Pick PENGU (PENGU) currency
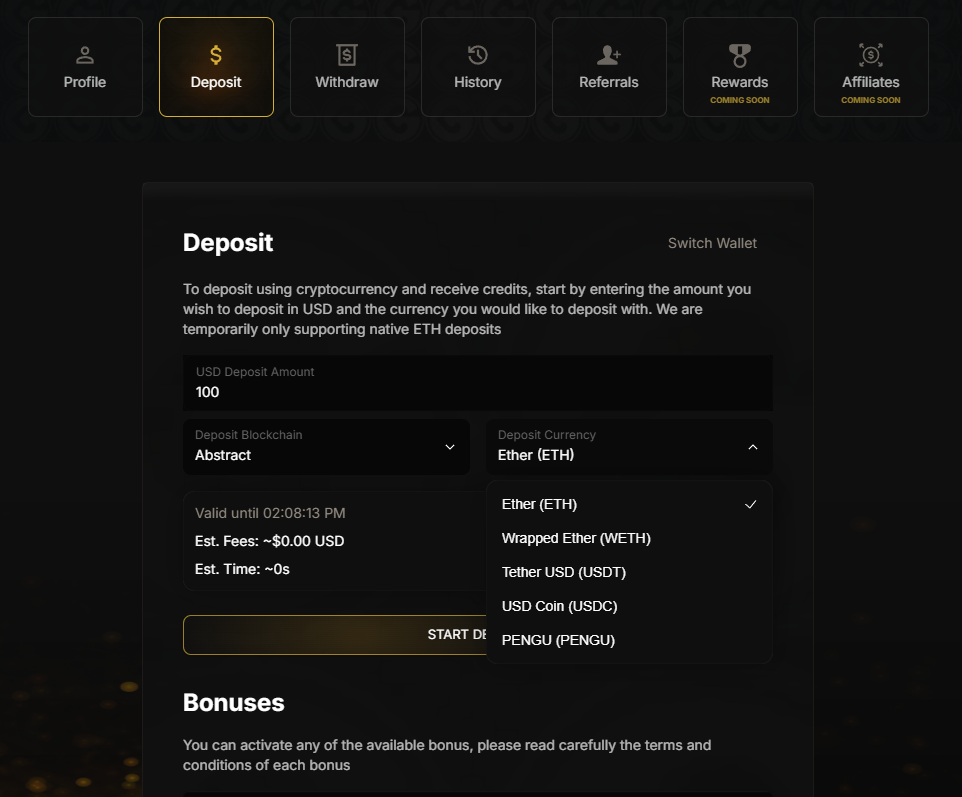The image size is (962, 797). (558, 640)
